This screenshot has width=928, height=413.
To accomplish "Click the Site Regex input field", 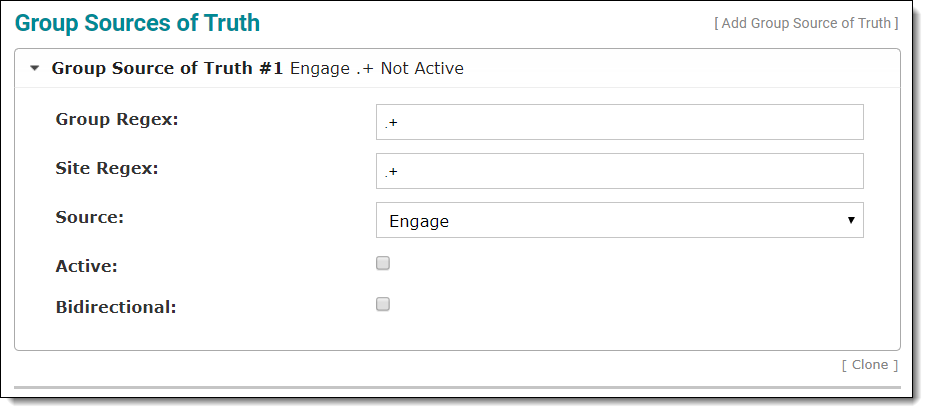I will (x=619, y=171).
